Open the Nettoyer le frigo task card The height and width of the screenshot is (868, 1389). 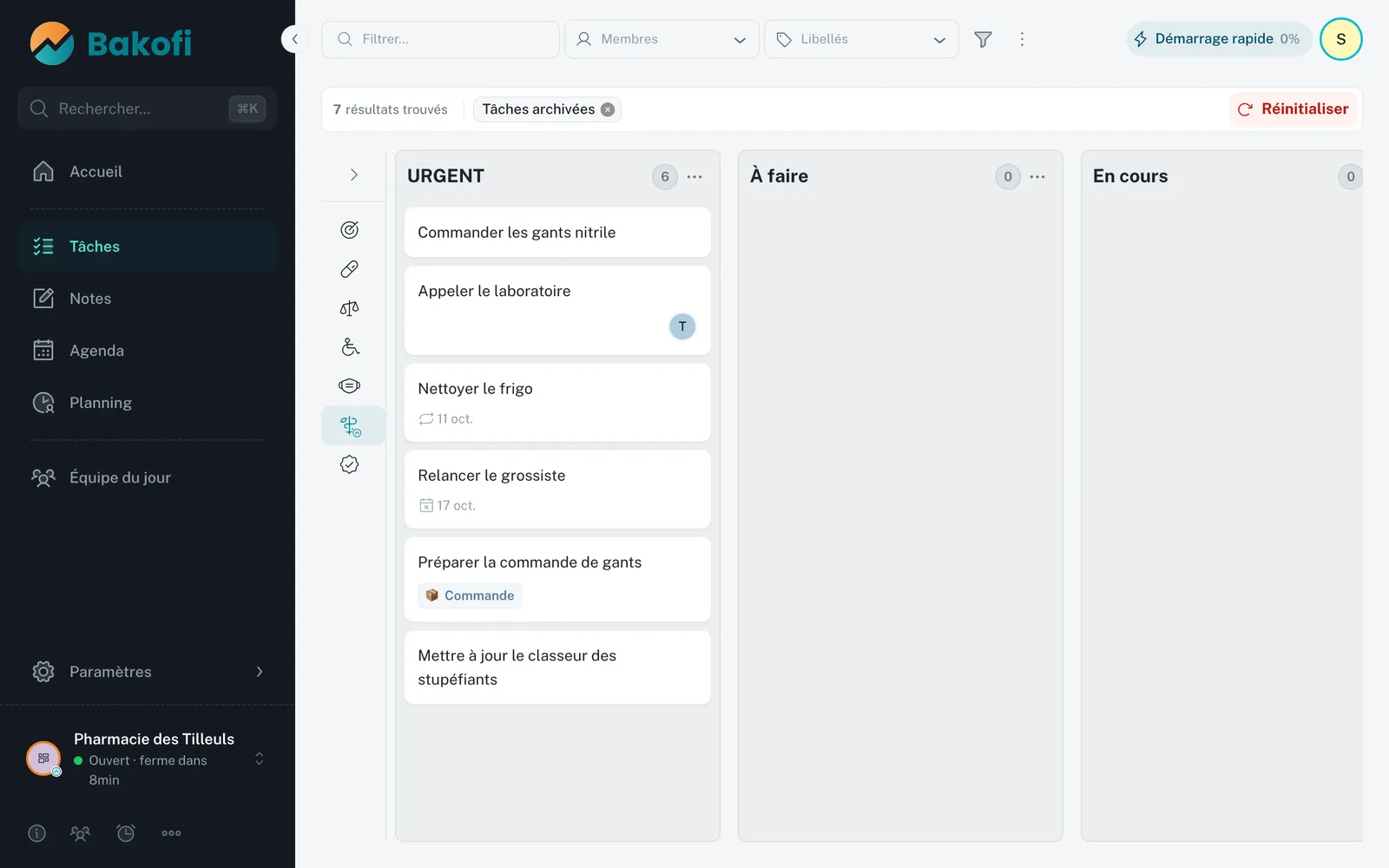pyautogui.click(x=557, y=403)
